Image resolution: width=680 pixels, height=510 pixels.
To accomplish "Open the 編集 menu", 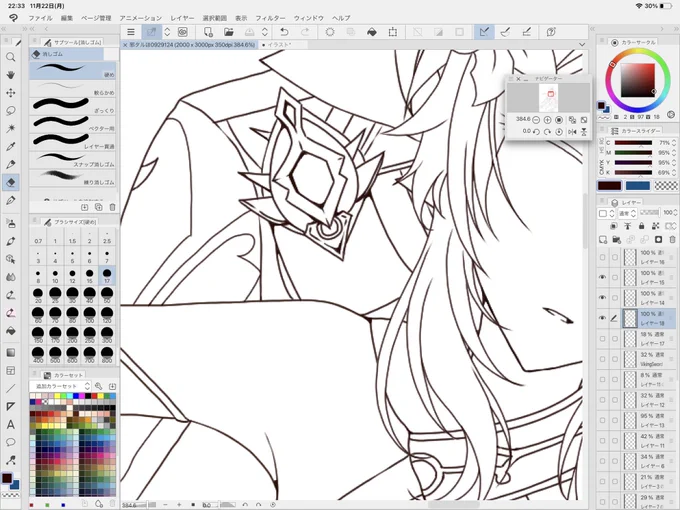I will tap(67, 18).
